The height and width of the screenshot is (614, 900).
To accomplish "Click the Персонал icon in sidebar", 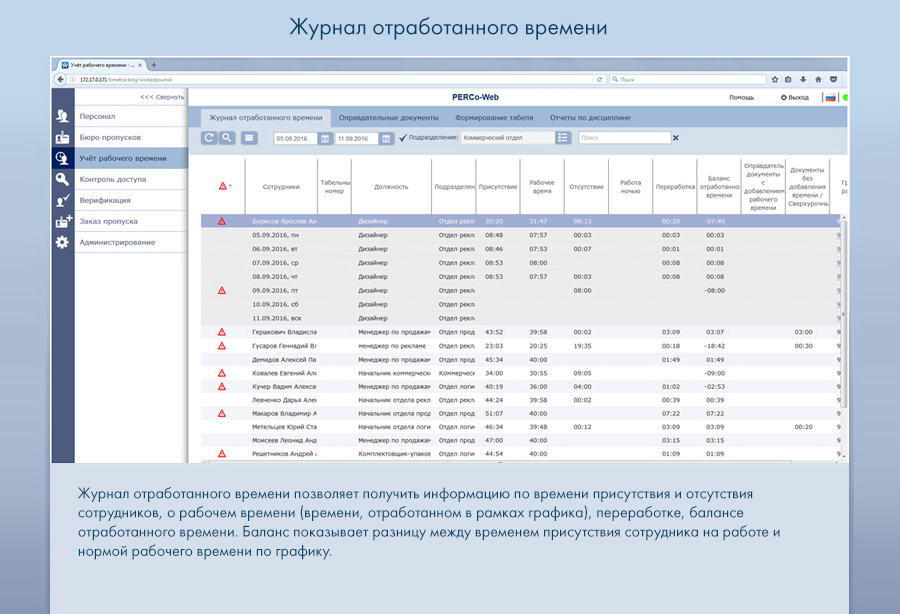I will coord(62,116).
